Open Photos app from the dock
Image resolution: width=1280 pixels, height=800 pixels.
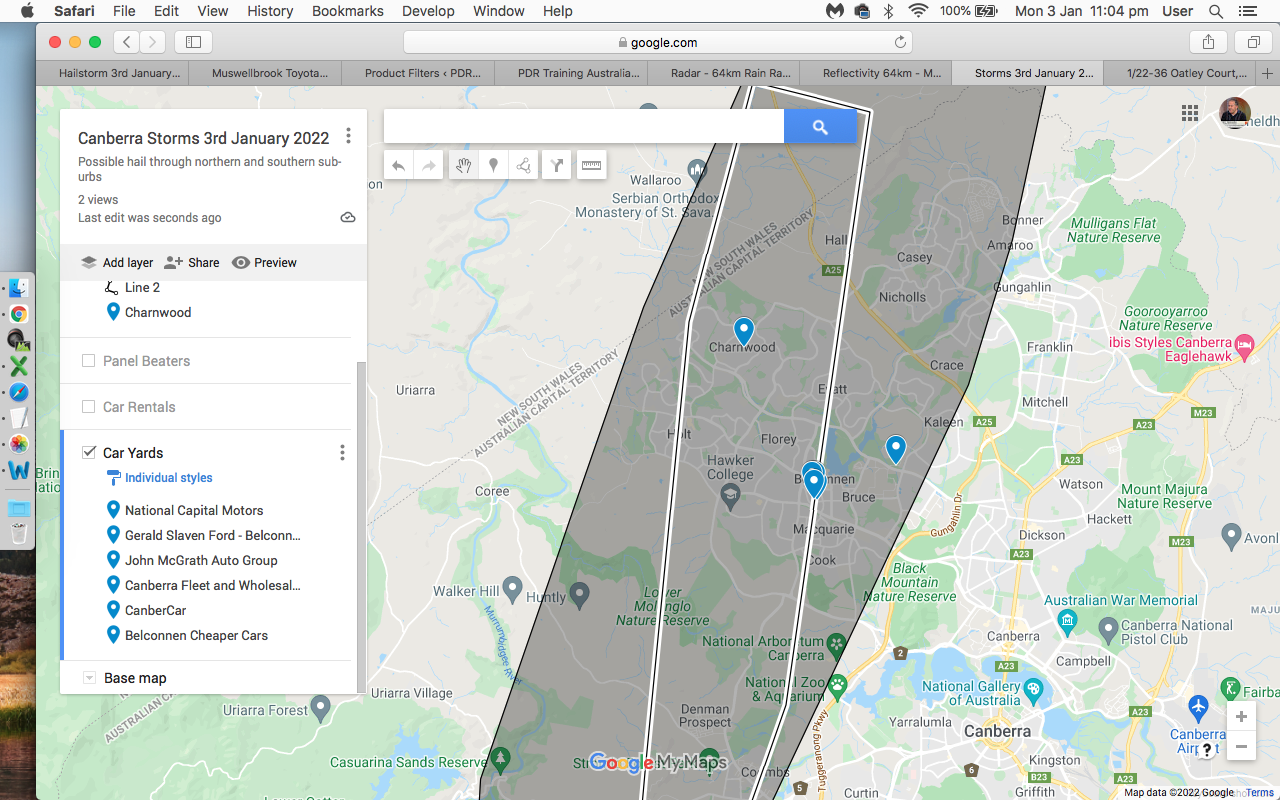coord(18,444)
